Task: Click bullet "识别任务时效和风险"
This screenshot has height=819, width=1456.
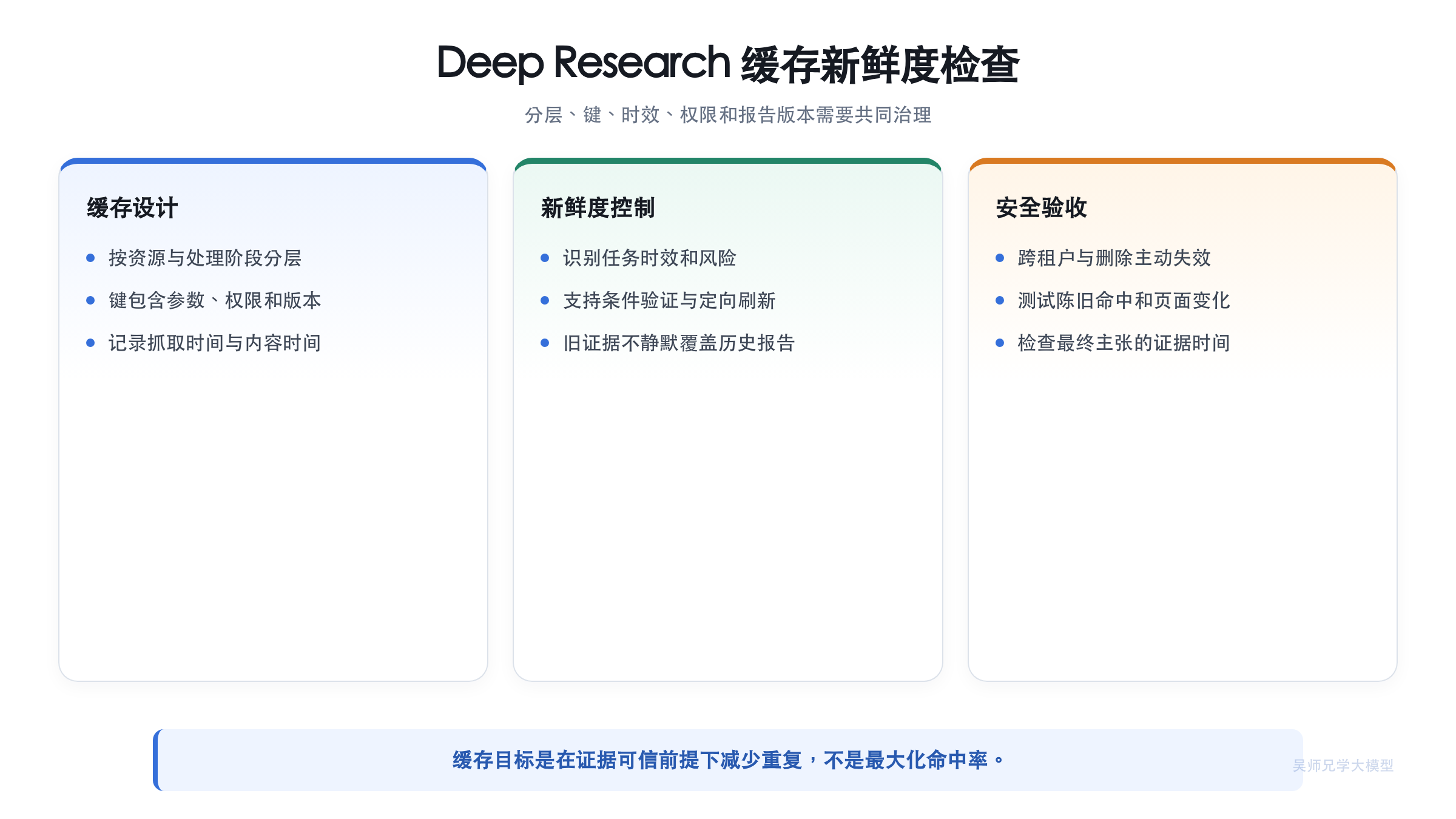Action: point(650,258)
